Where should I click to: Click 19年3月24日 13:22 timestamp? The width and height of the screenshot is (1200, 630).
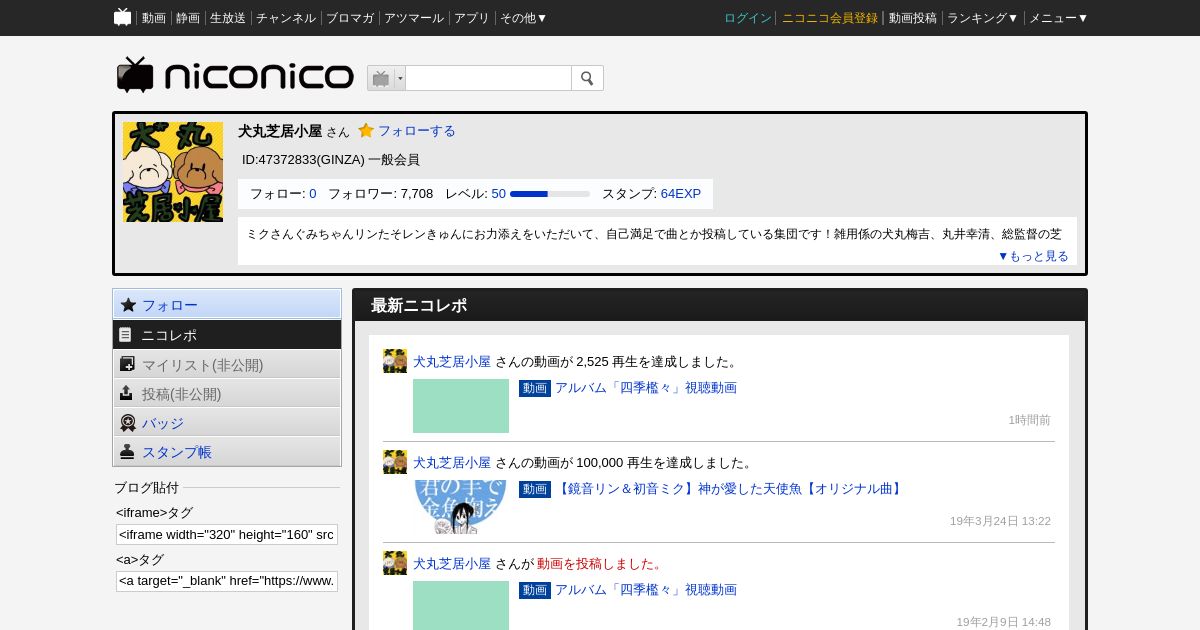[1000, 521]
